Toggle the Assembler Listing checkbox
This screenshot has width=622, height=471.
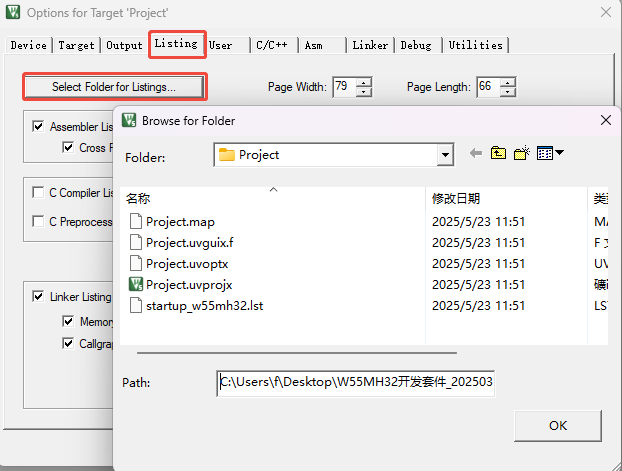click(x=38, y=127)
